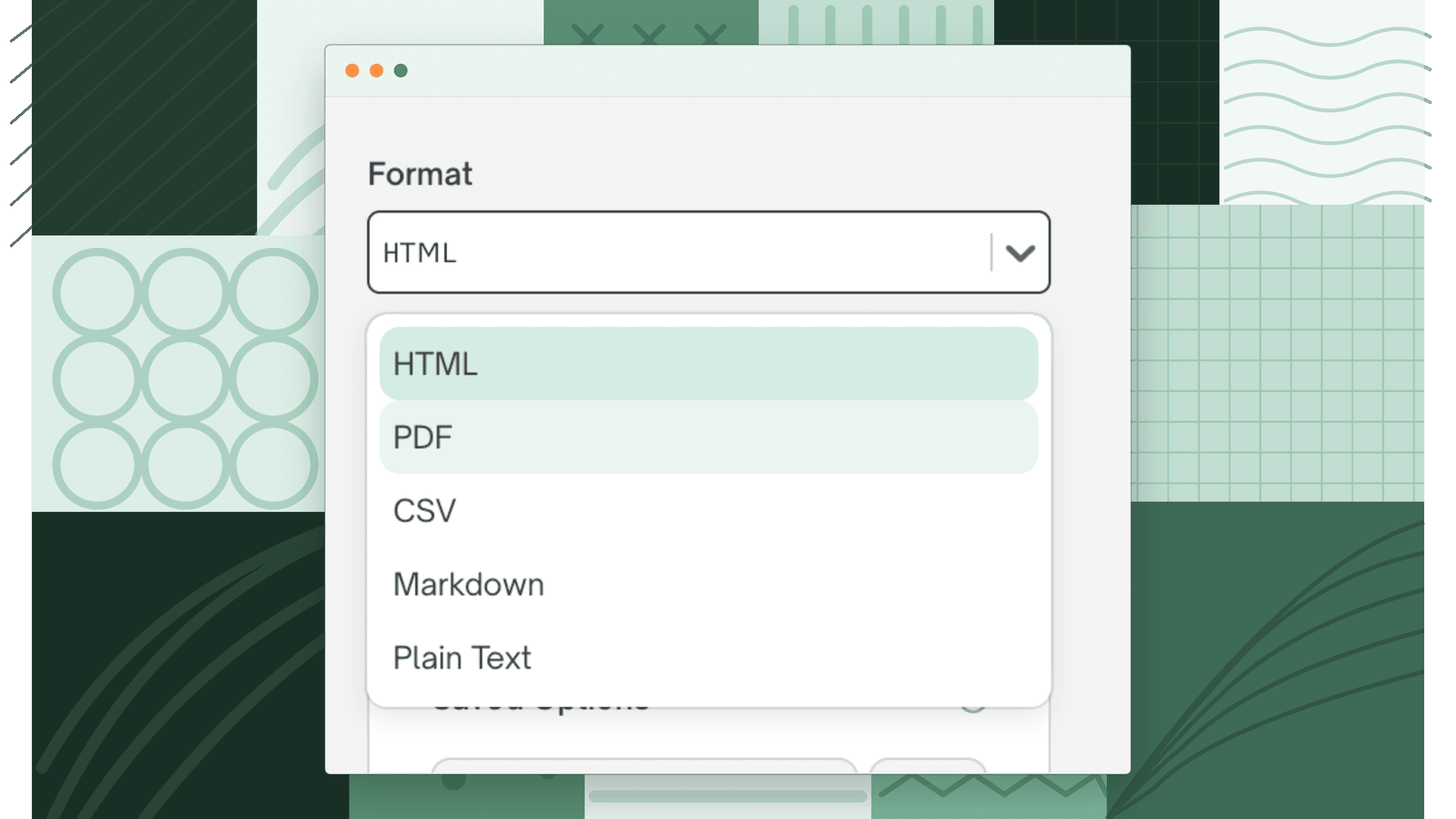Click the orange close dot in title bar
Screen dimensions: 1456x819
pos(352,71)
